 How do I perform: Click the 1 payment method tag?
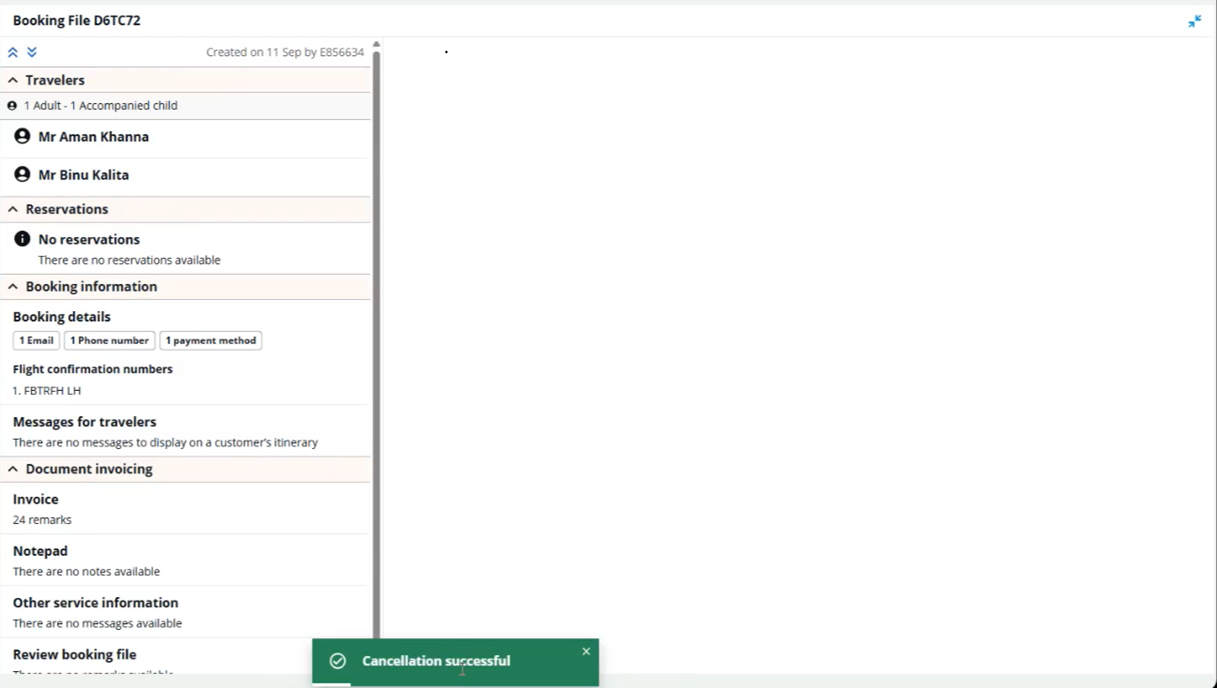[x=210, y=341]
